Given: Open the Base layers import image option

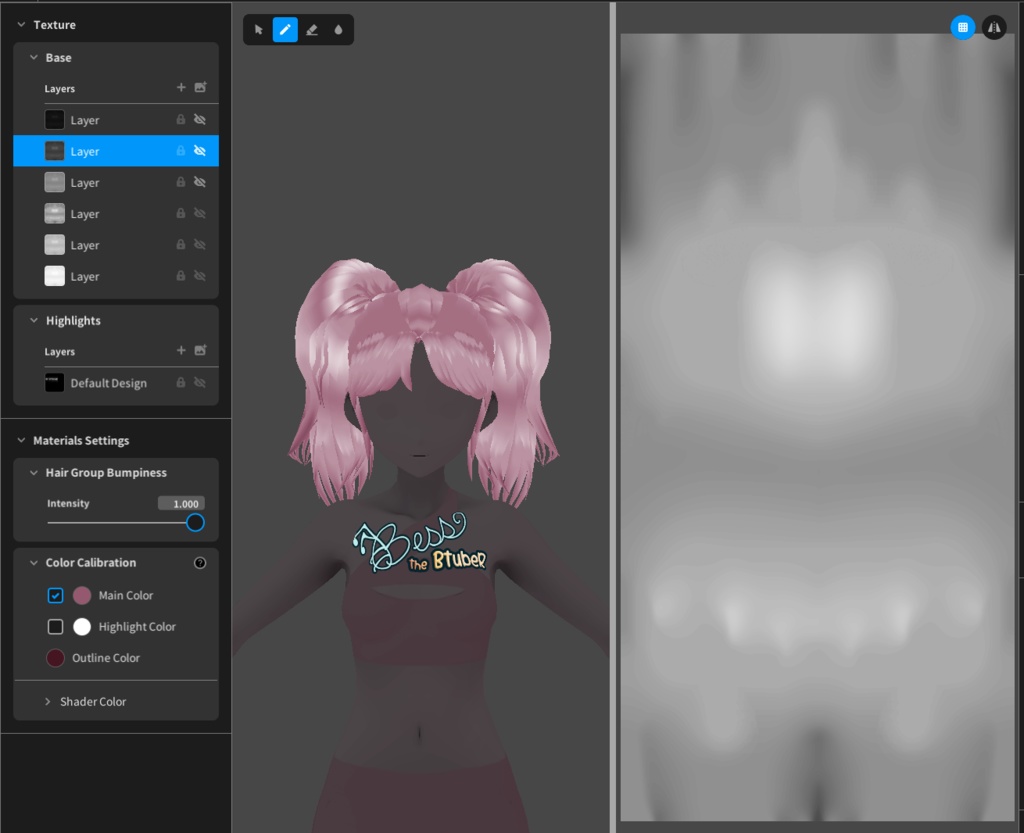Looking at the screenshot, I should (200, 88).
